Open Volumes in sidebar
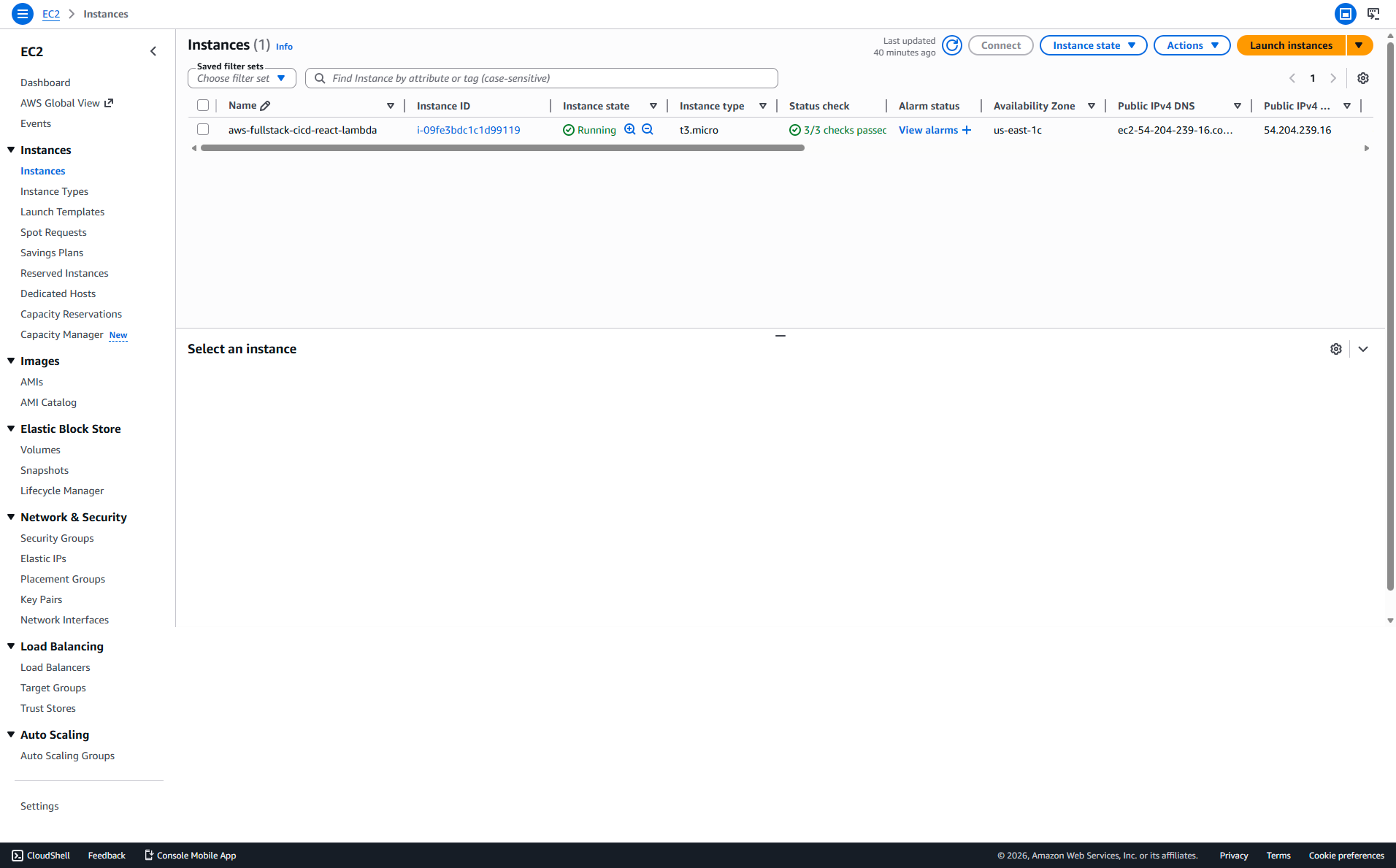Viewport: 1396px width, 868px height. coord(40,450)
